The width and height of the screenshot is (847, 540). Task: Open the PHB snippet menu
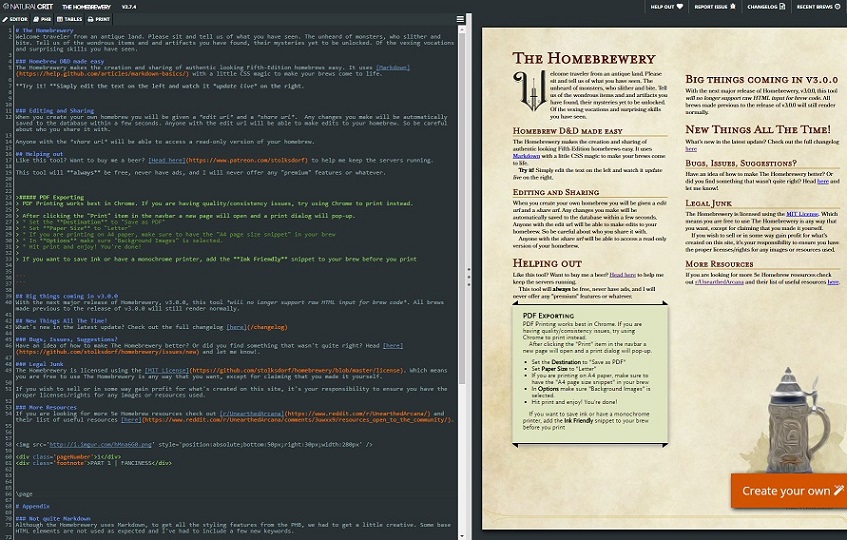[x=42, y=19]
